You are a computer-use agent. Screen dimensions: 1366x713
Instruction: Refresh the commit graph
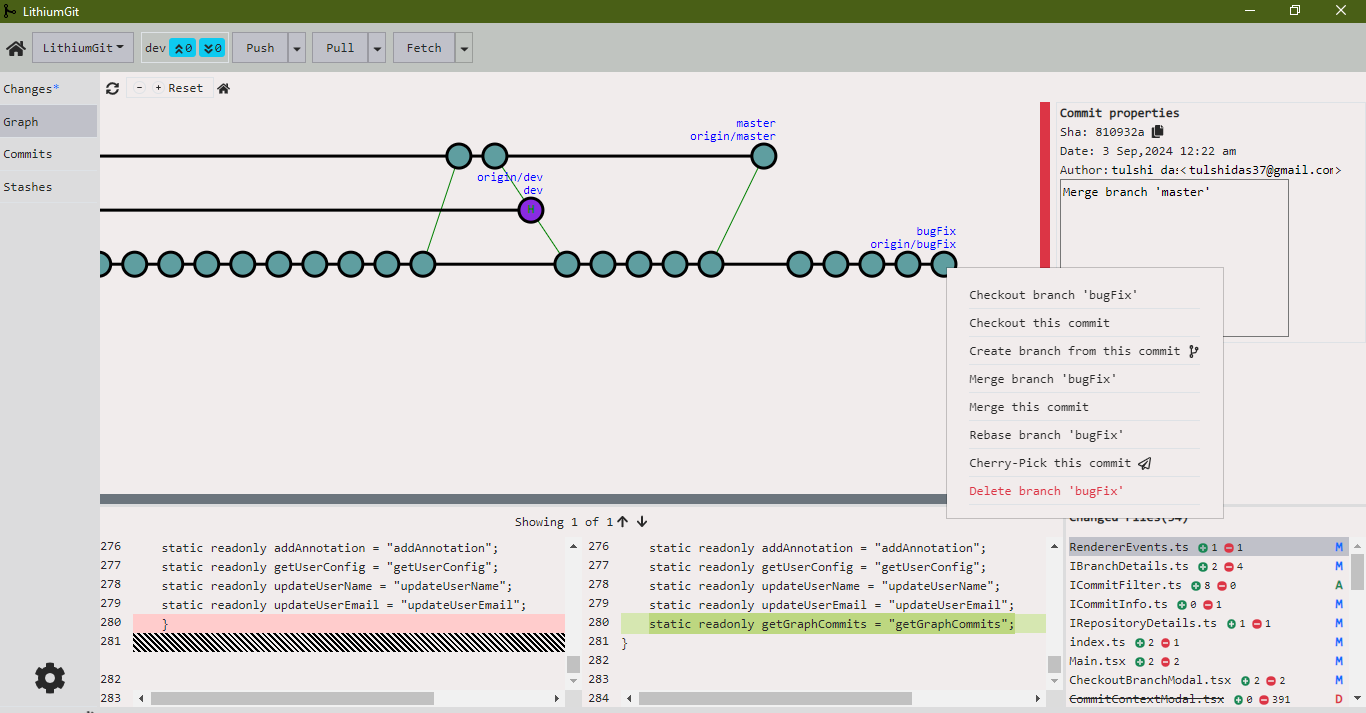click(x=112, y=88)
